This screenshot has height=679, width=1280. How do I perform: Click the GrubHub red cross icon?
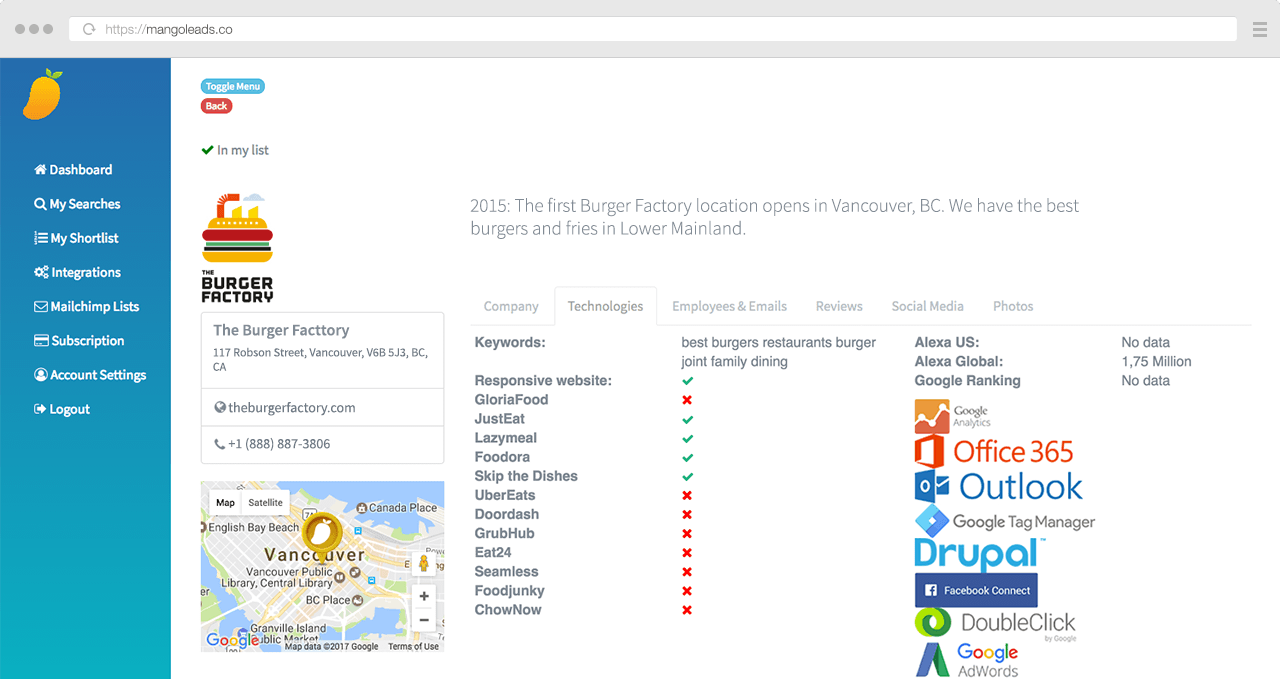coord(687,533)
